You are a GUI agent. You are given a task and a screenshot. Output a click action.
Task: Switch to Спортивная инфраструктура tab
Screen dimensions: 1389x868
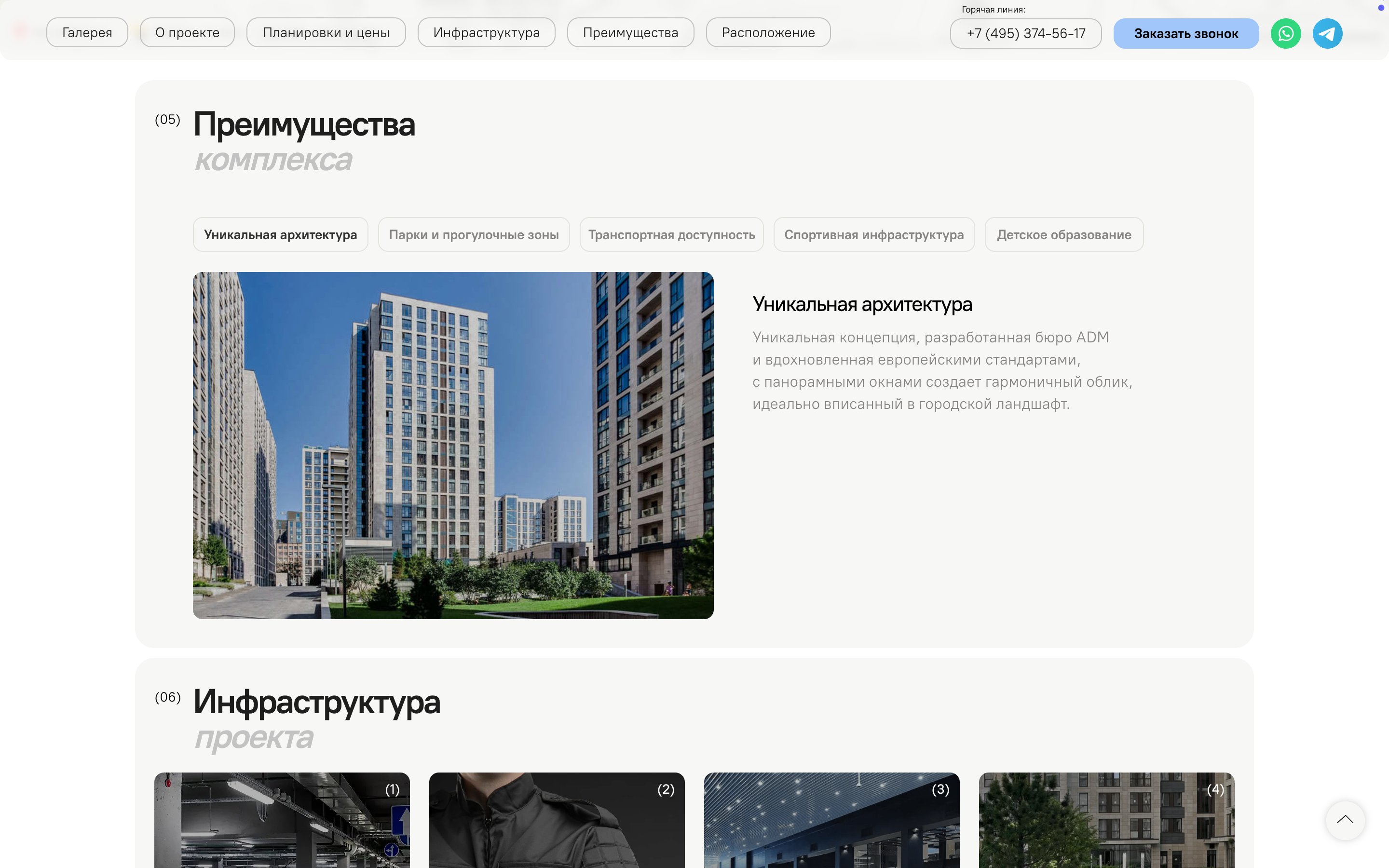pos(874,234)
